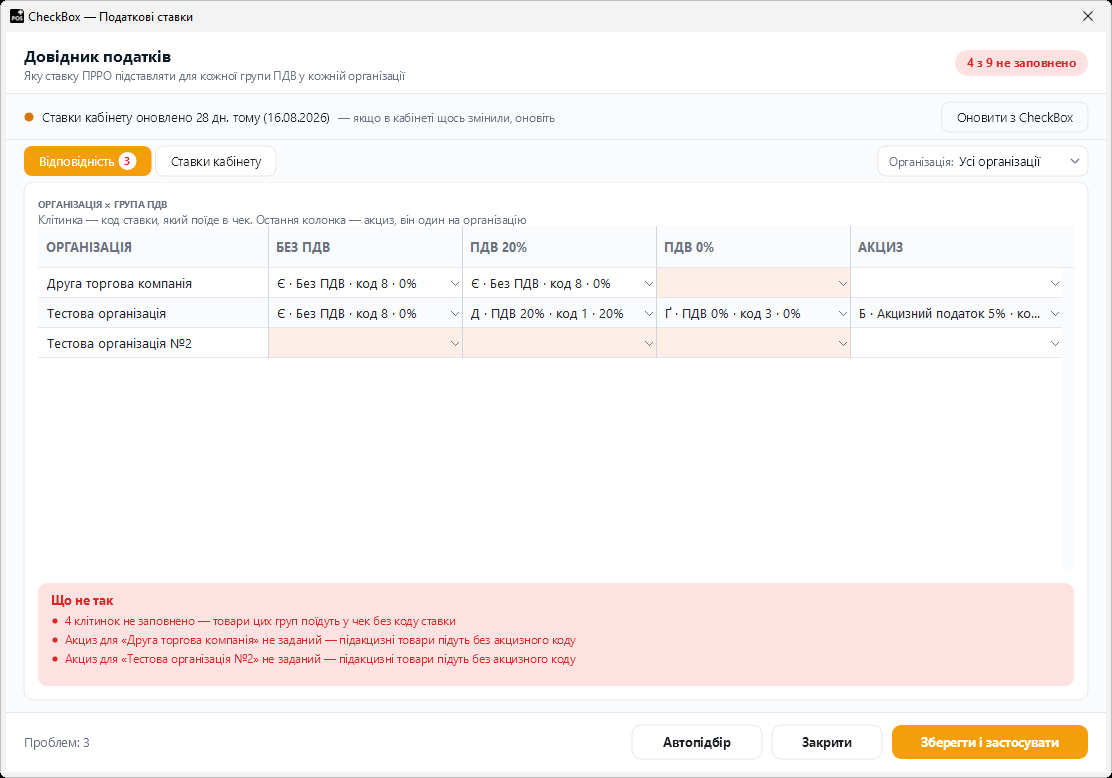Open ПДВ 0% dropdown for Тестова організація

coord(754,313)
